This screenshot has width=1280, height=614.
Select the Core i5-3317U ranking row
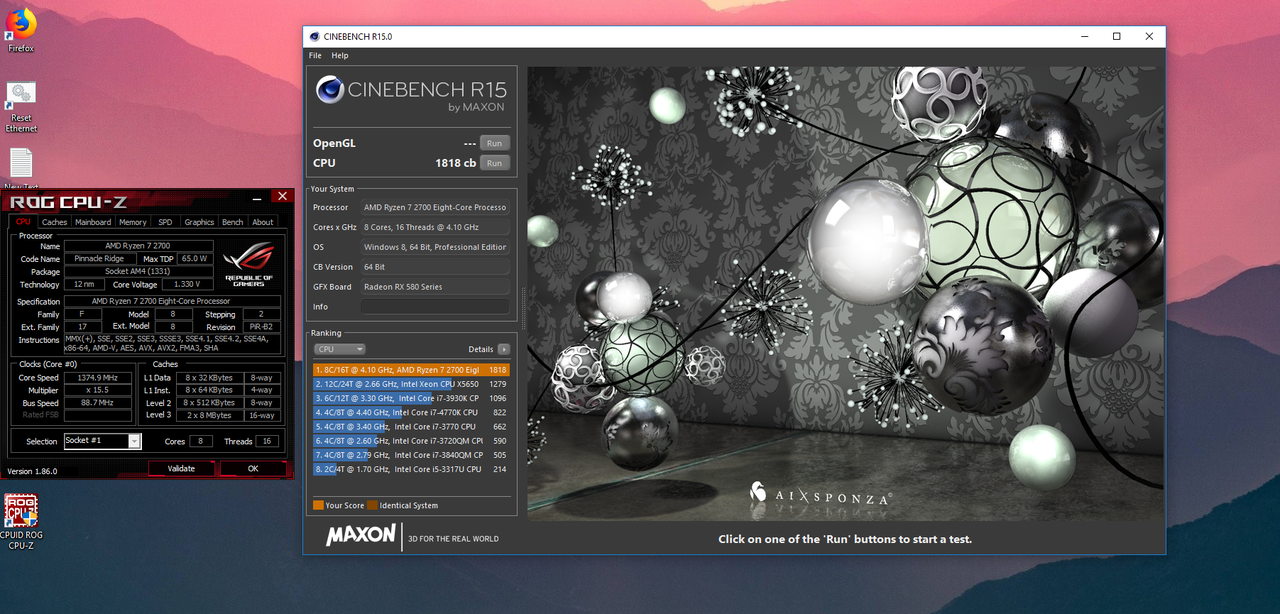click(x=411, y=469)
